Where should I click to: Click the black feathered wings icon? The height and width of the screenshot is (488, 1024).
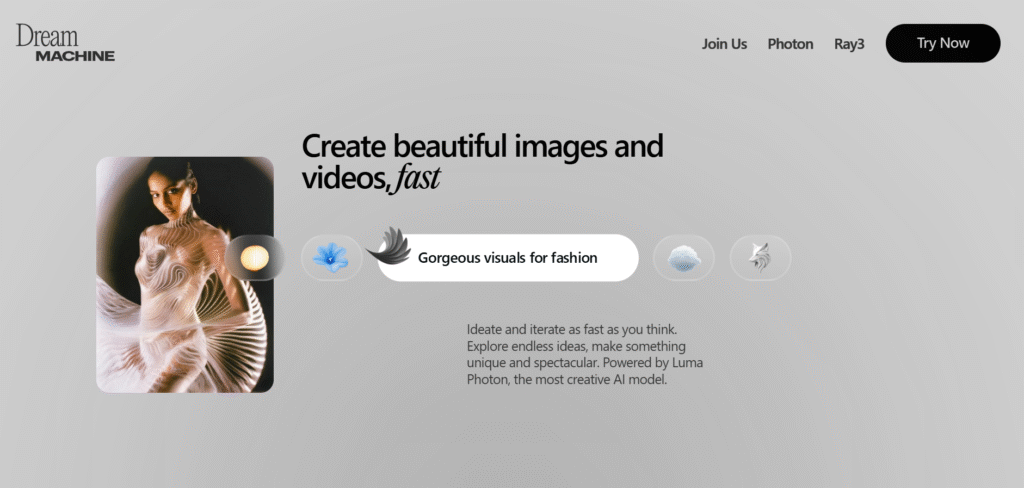point(389,246)
